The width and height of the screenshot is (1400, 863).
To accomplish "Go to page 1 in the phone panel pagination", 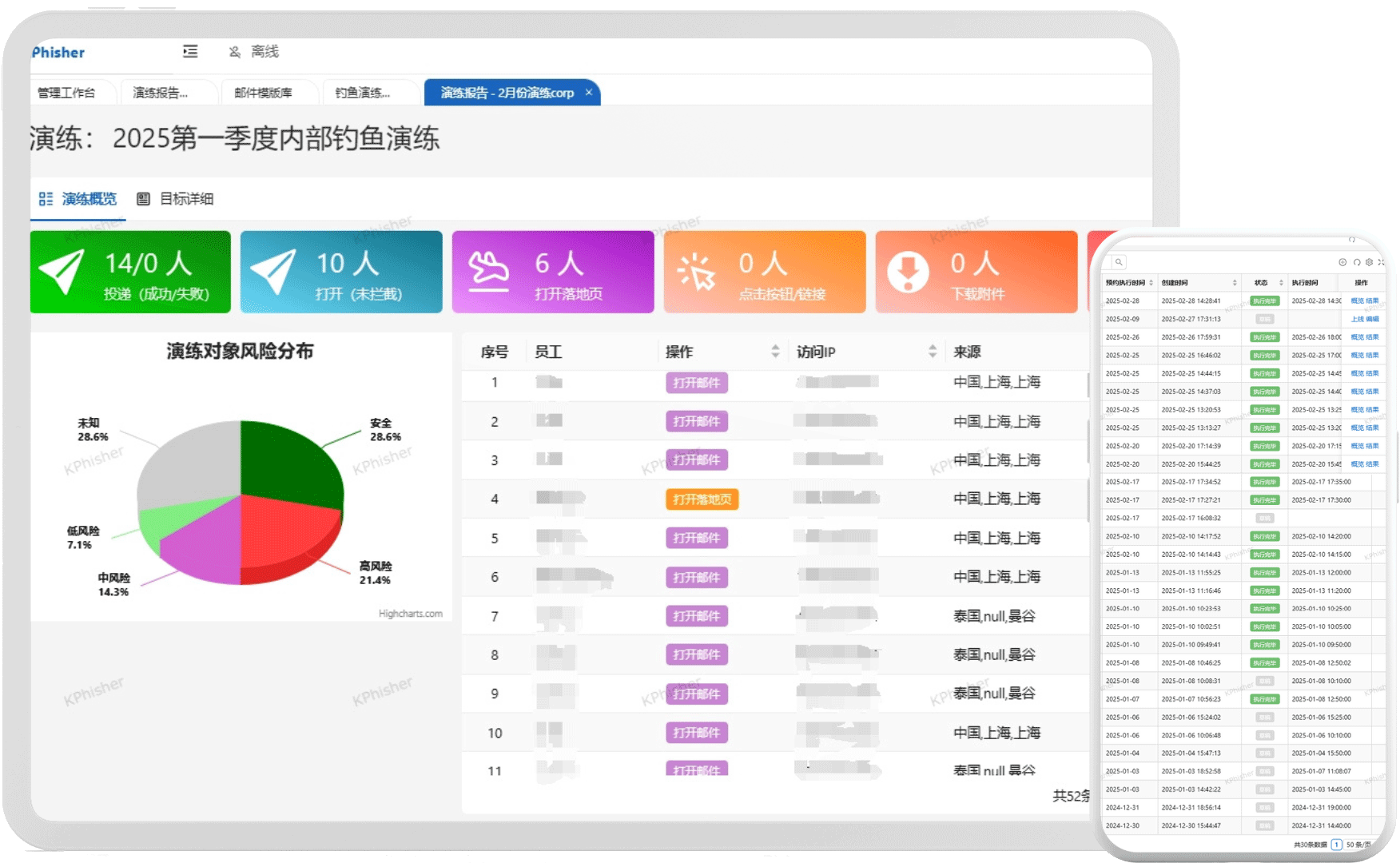I will click(1336, 845).
